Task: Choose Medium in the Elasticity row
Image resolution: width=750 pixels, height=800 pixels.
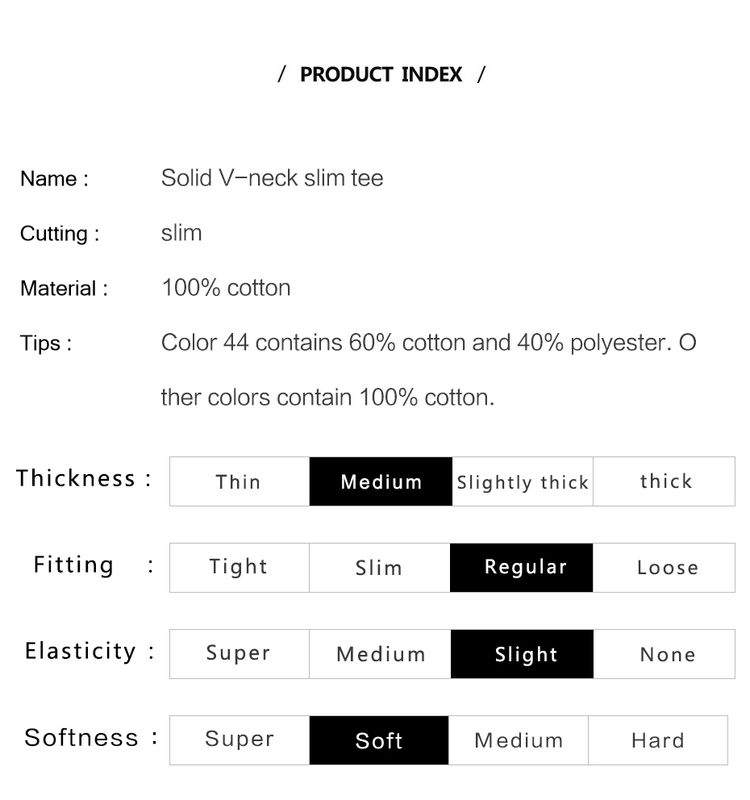Action: (380, 654)
